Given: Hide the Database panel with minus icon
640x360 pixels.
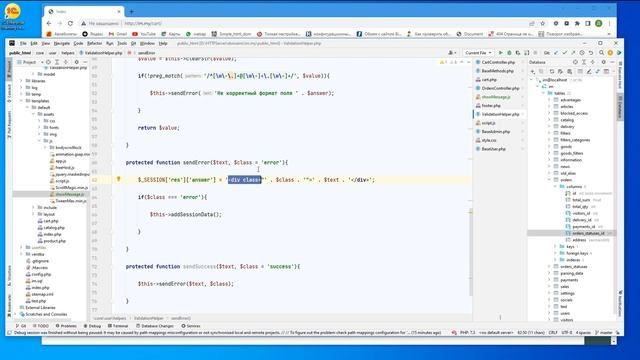Looking at the screenshot, I should tap(612, 62).
